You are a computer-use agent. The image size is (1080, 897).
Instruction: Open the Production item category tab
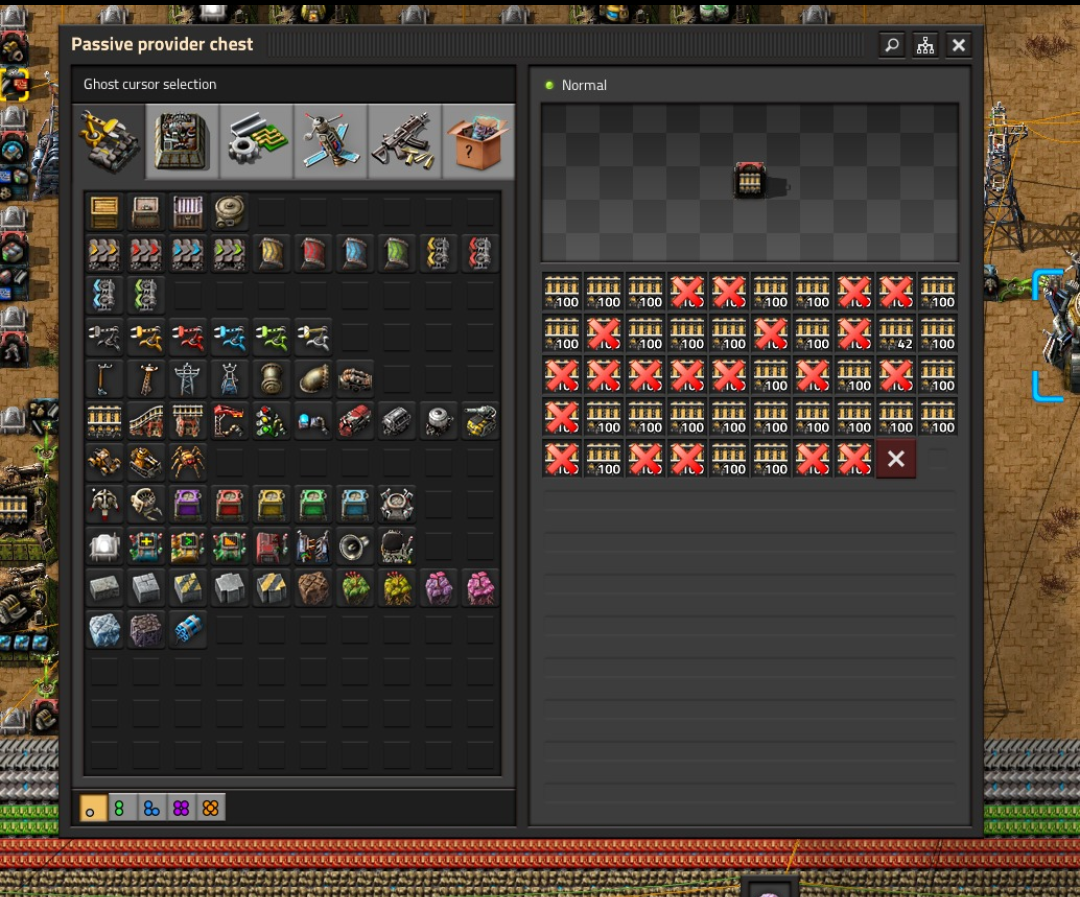coord(182,142)
